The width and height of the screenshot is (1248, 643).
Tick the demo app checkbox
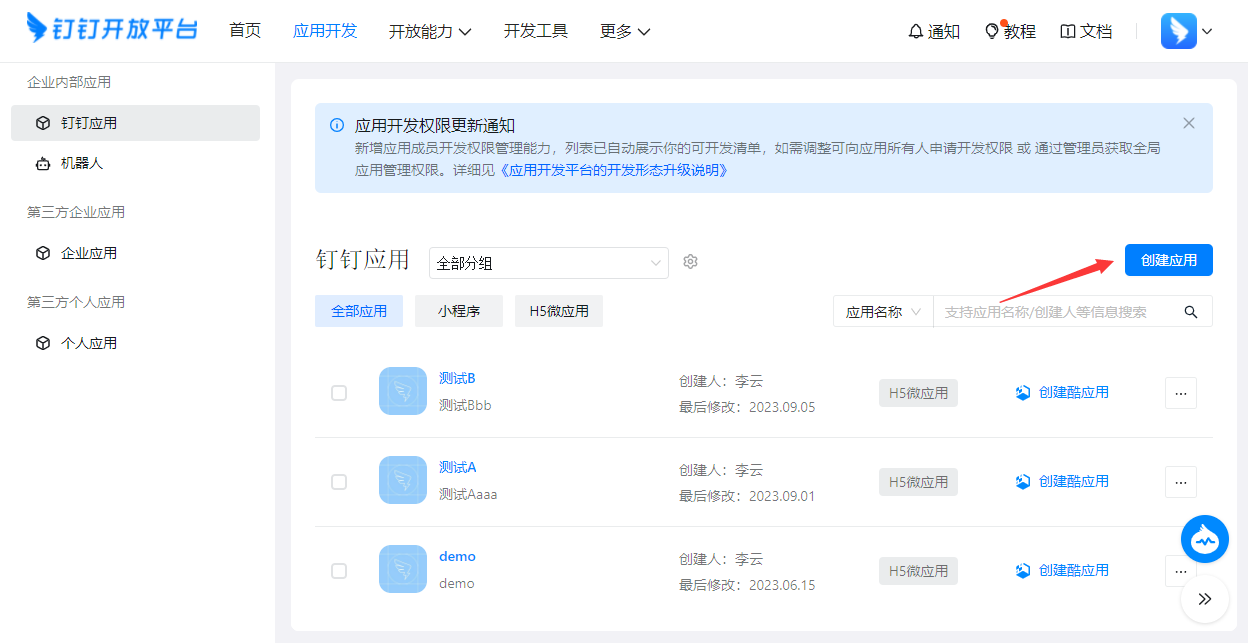click(x=339, y=571)
